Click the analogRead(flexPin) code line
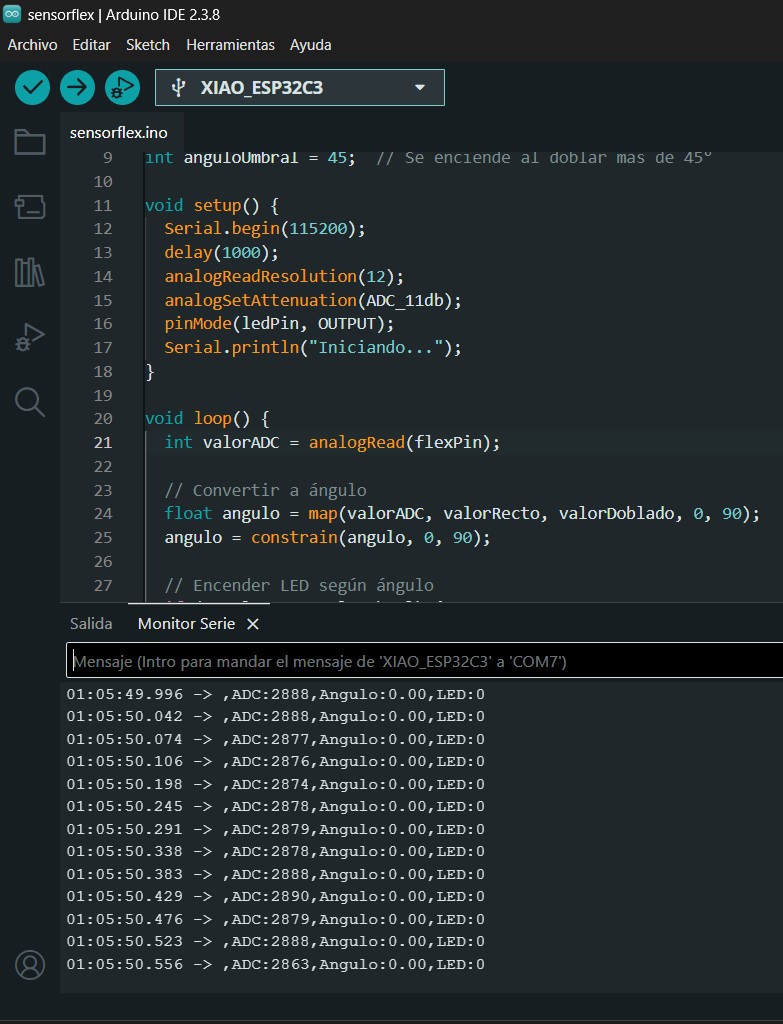Screen dimensions: 783x1024 (332, 443)
